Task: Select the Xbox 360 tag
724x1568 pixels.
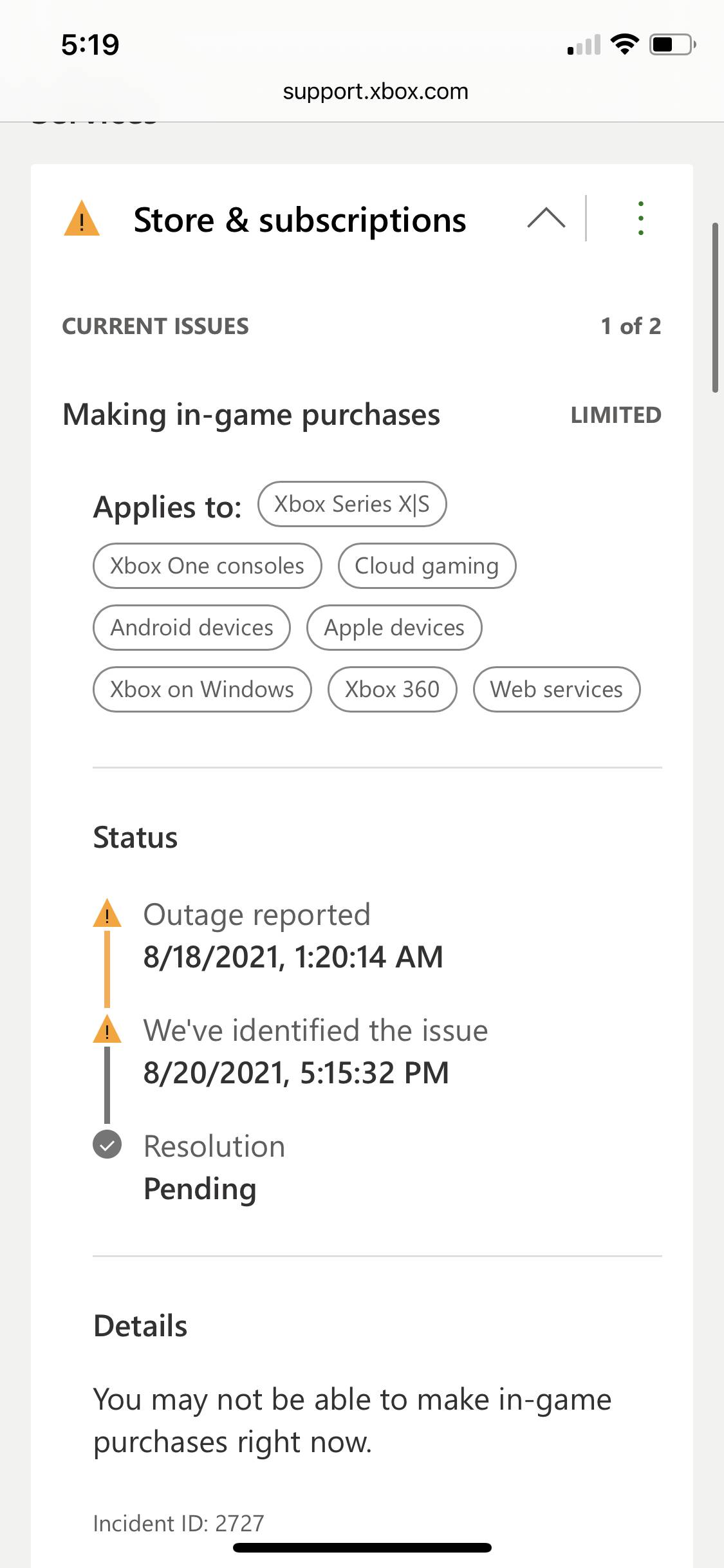Action: pyautogui.click(x=392, y=689)
